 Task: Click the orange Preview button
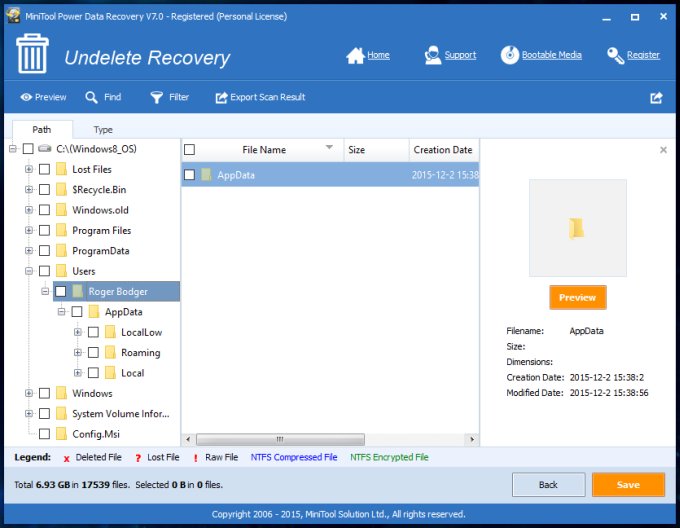pos(578,297)
